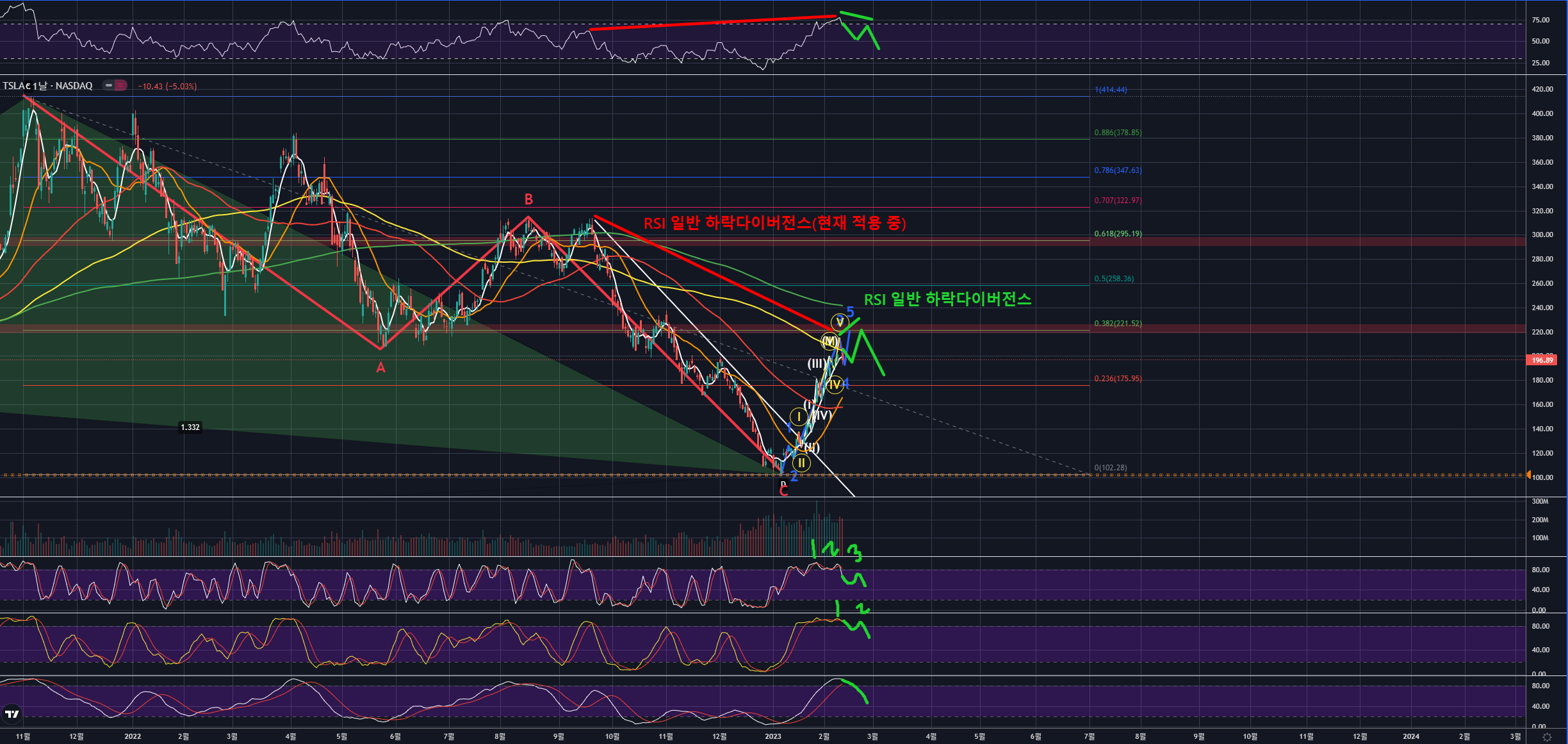
Task: Select red RSI divergence text annotation
Action: pyautogui.click(x=774, y=223)
